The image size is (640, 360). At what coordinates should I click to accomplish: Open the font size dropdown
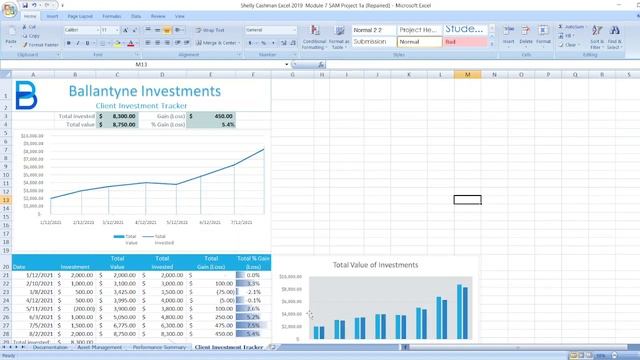pyautogui.click(x=117, y=30)
